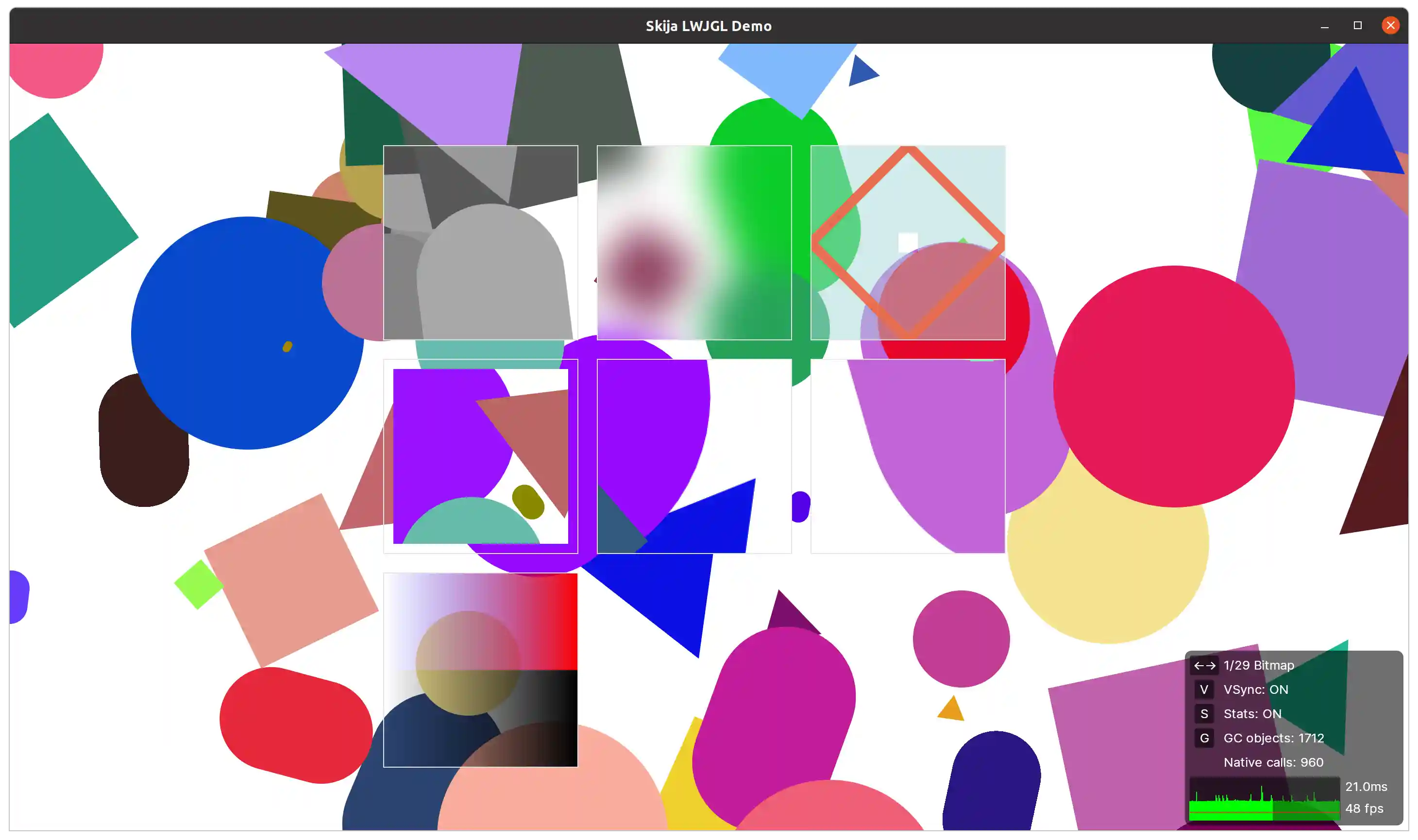Close the Skija LWJGL Demo window
The height and width of the screenshot is (840, 1418).
click(x=1390, y=25)
